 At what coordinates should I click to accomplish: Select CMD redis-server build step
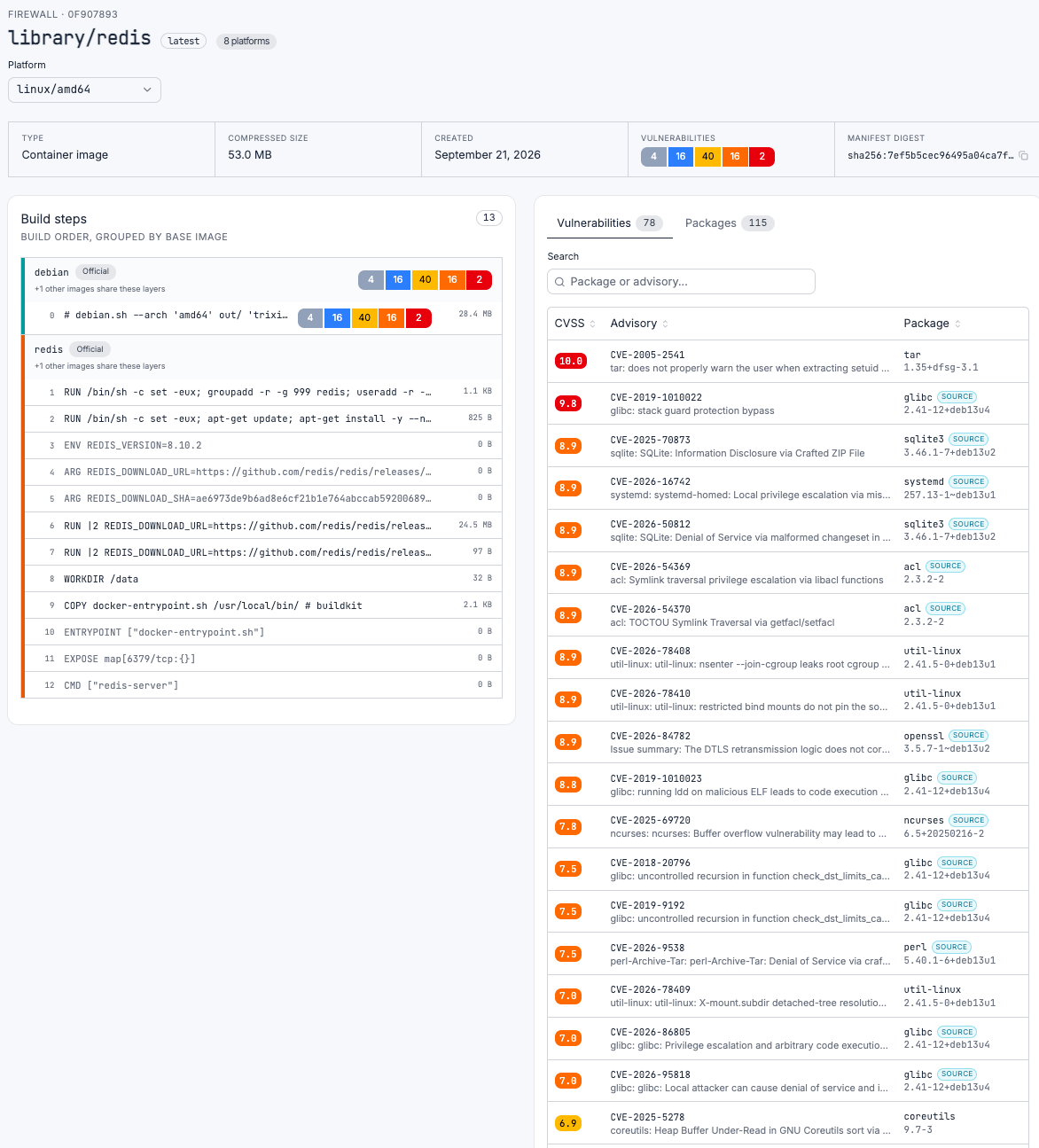(x=262, y=685)
